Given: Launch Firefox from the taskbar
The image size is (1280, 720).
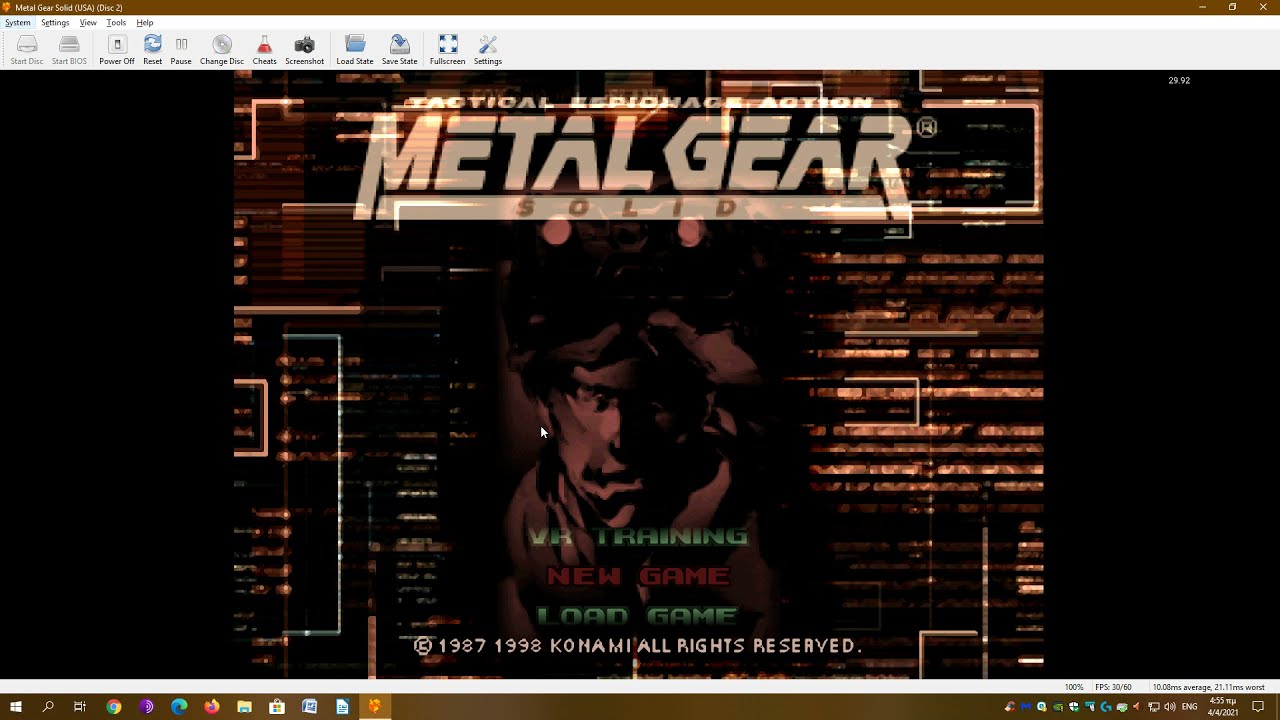Looking at the screenshot, I should click(212, 707).
